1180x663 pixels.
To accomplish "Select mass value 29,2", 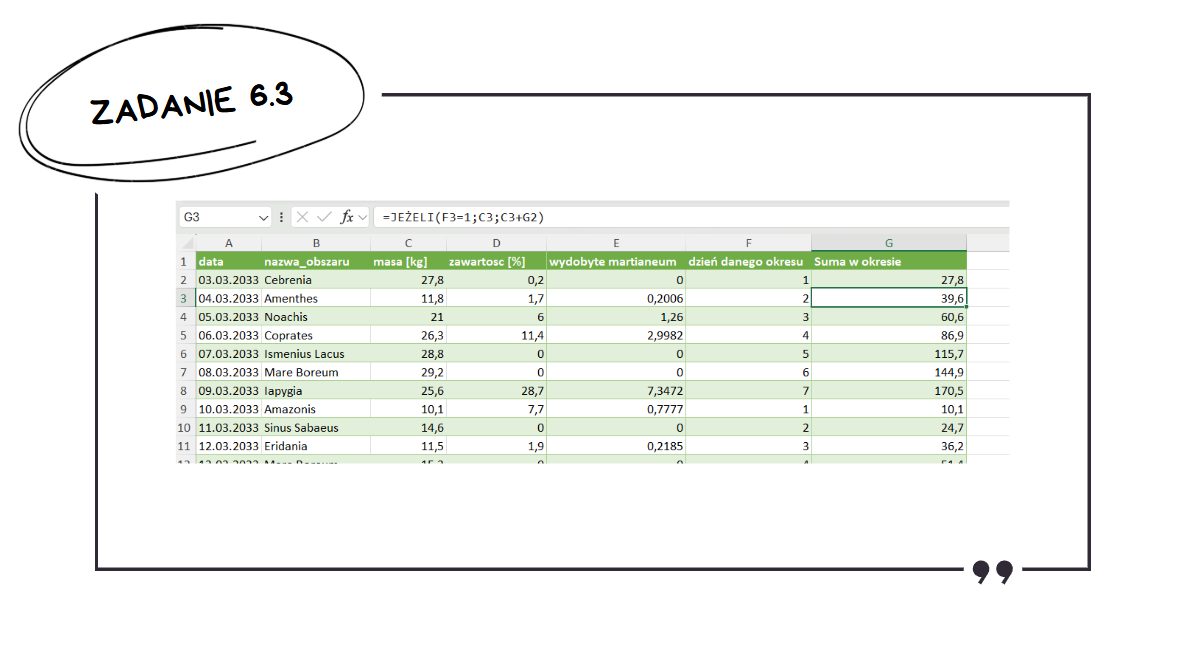I will pos(408,373).
